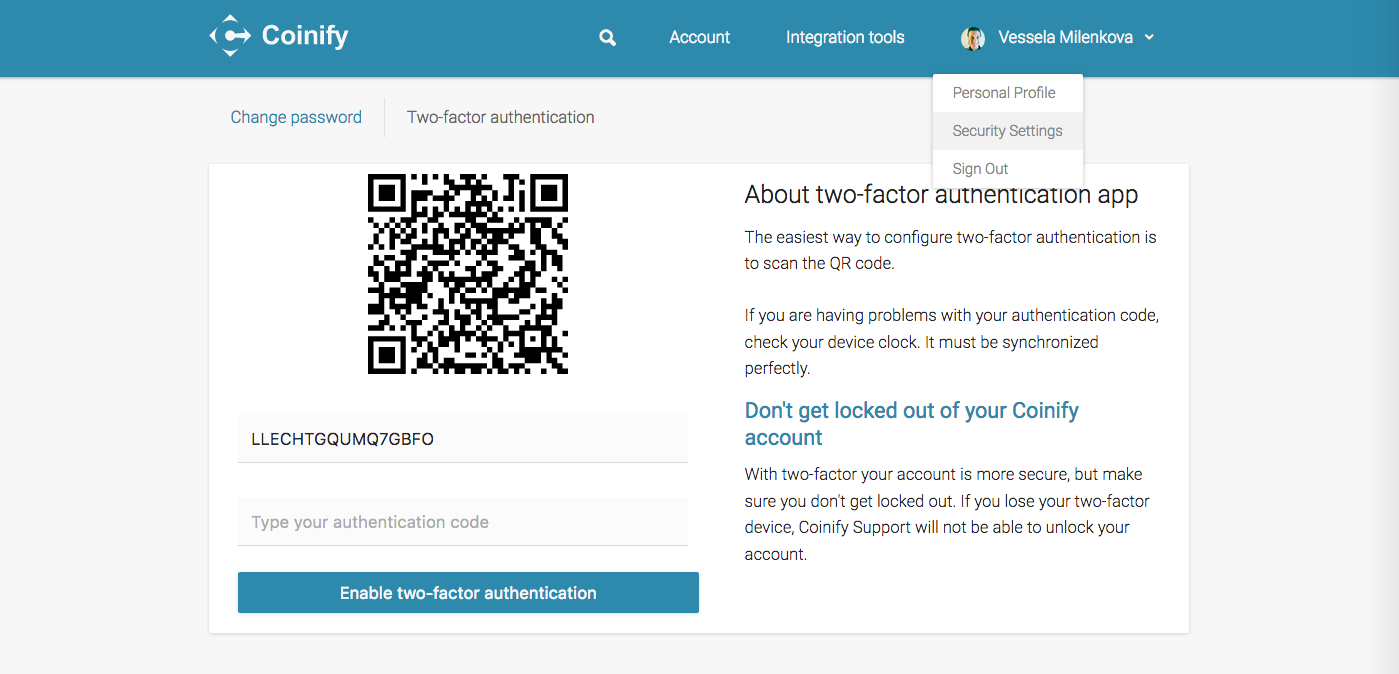The width and height of the screenshot is (1399, 674).
Task: Choose Security Settings in the dropdown
Action: click(x=1008, y=131)
